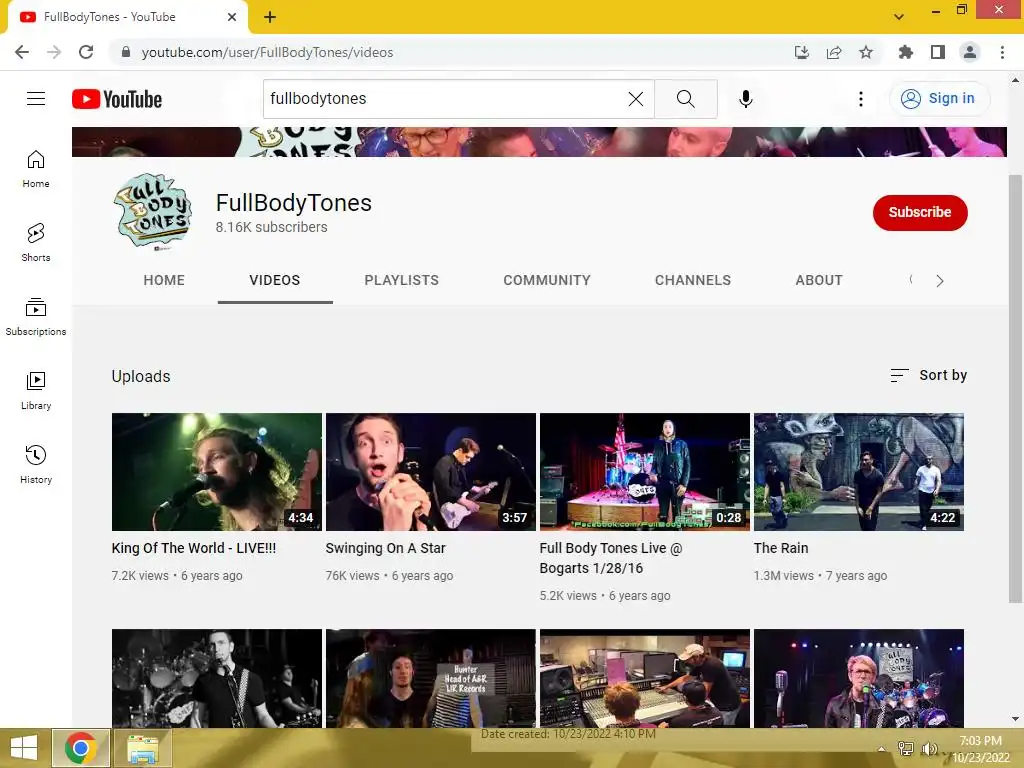Viewport: 1024px width, 768px height.
Task: Toggle the Chrome side panel icon
Action: pyautogui.click(x=938, y=52)
